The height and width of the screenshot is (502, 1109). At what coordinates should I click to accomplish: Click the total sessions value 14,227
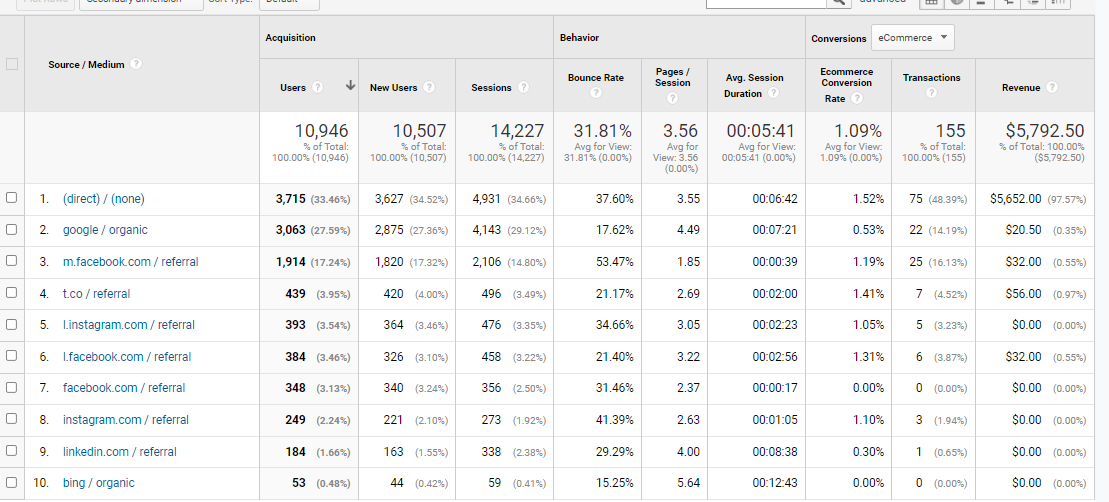(x=518, y=131)
